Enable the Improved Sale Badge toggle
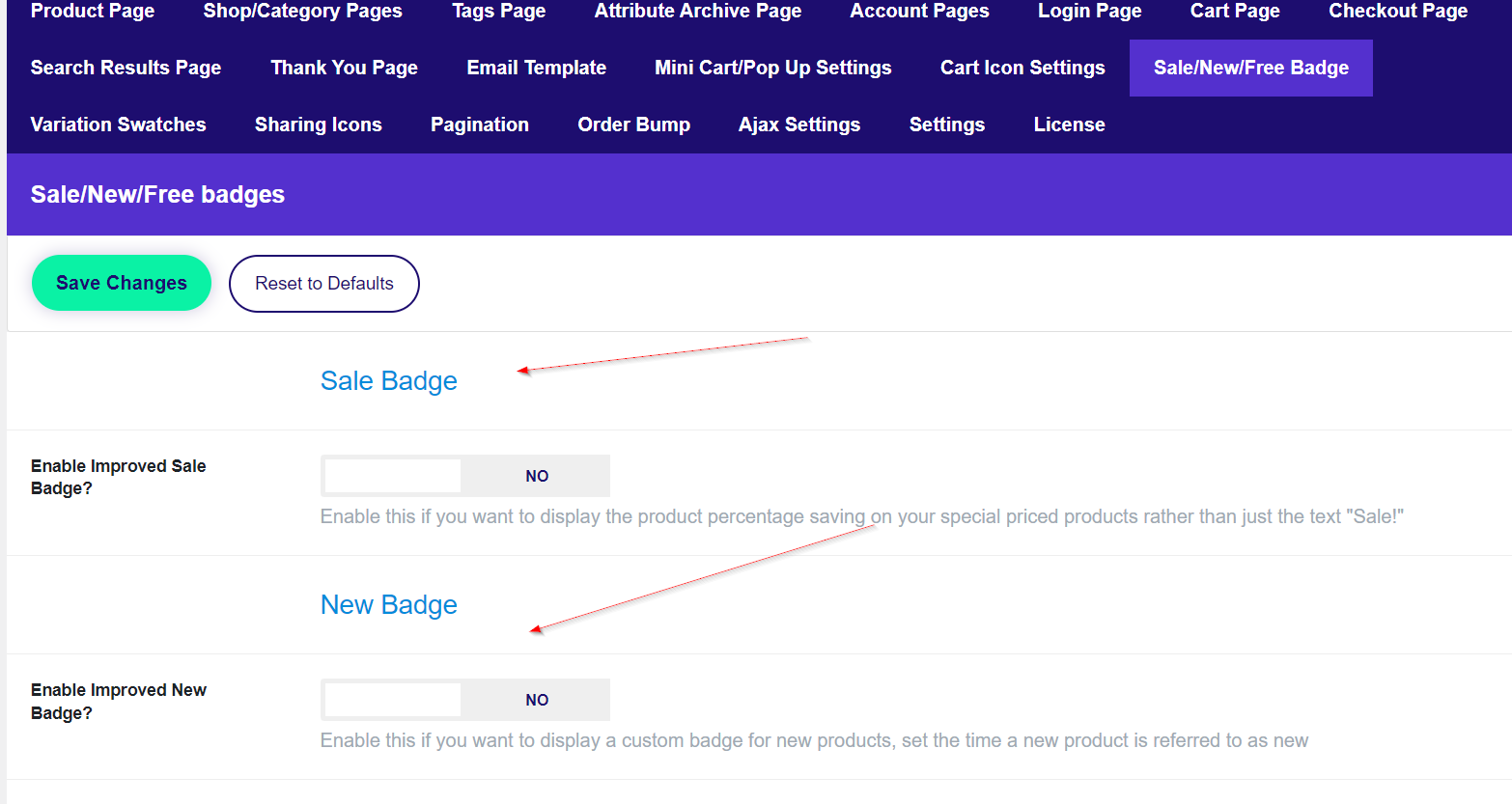 (x=464, y=476)
